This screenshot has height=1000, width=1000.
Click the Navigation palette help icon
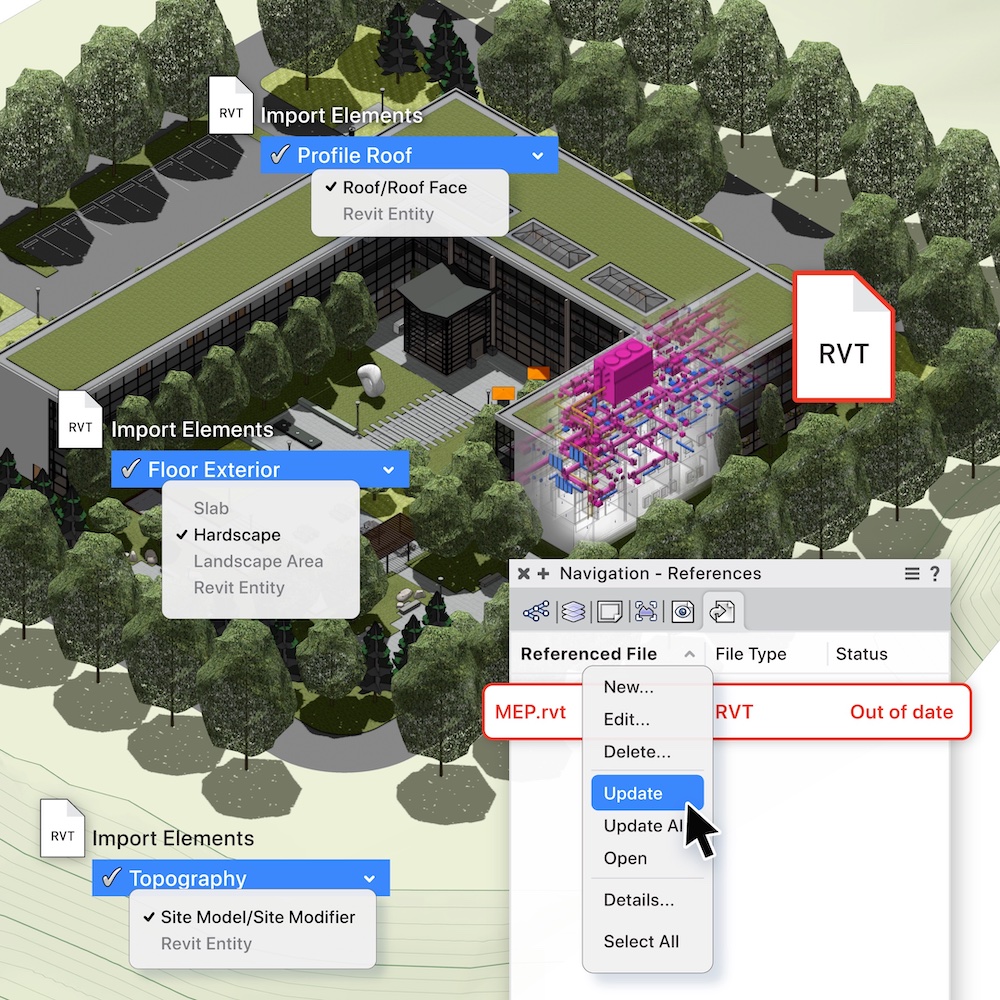tap(934, 573)
